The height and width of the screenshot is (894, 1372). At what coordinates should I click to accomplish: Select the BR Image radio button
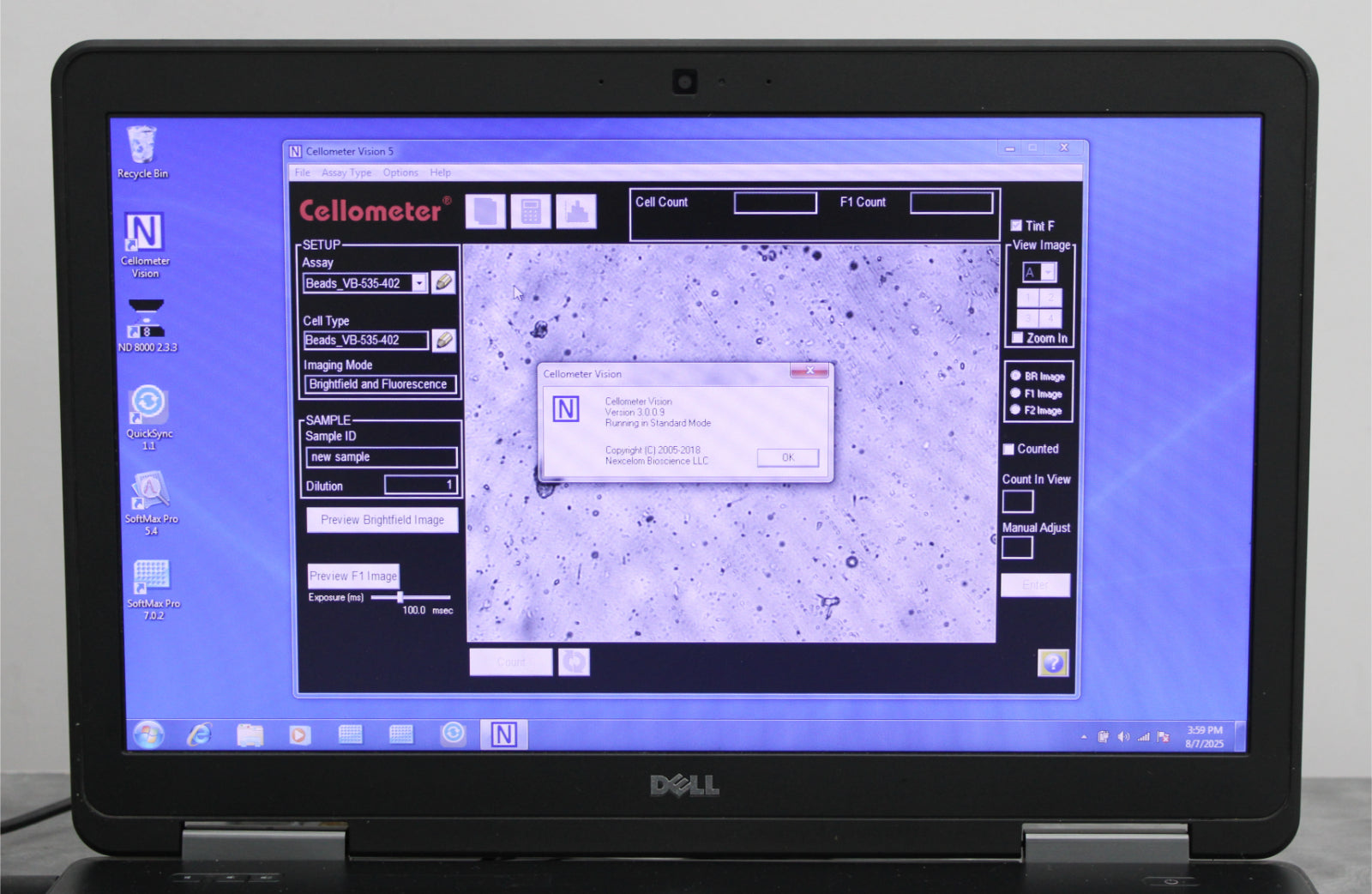[x=1015, y=376]
